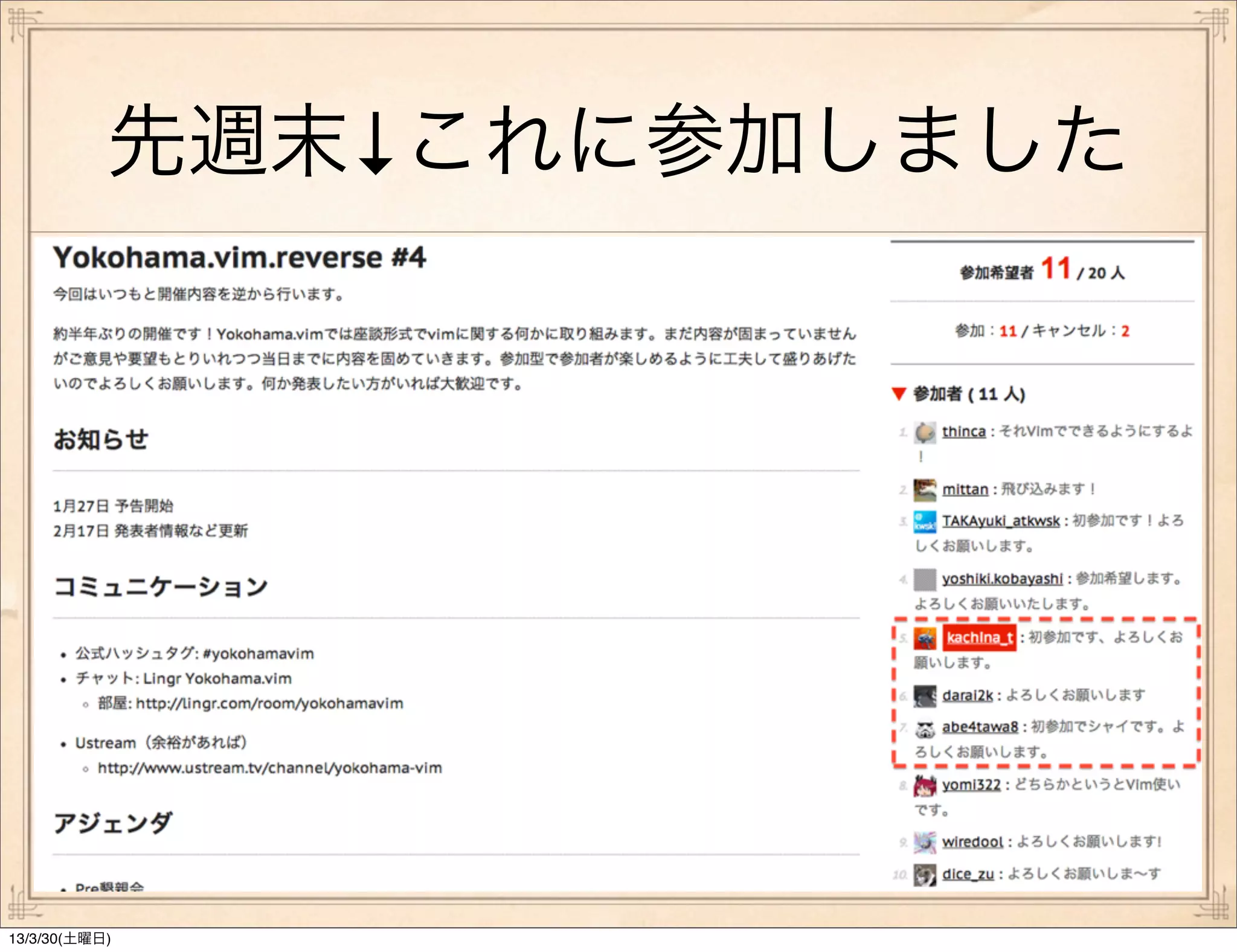Click the Yokohama.vim.reverse #4 event title
1237x952 pixels.
(239, 258)
